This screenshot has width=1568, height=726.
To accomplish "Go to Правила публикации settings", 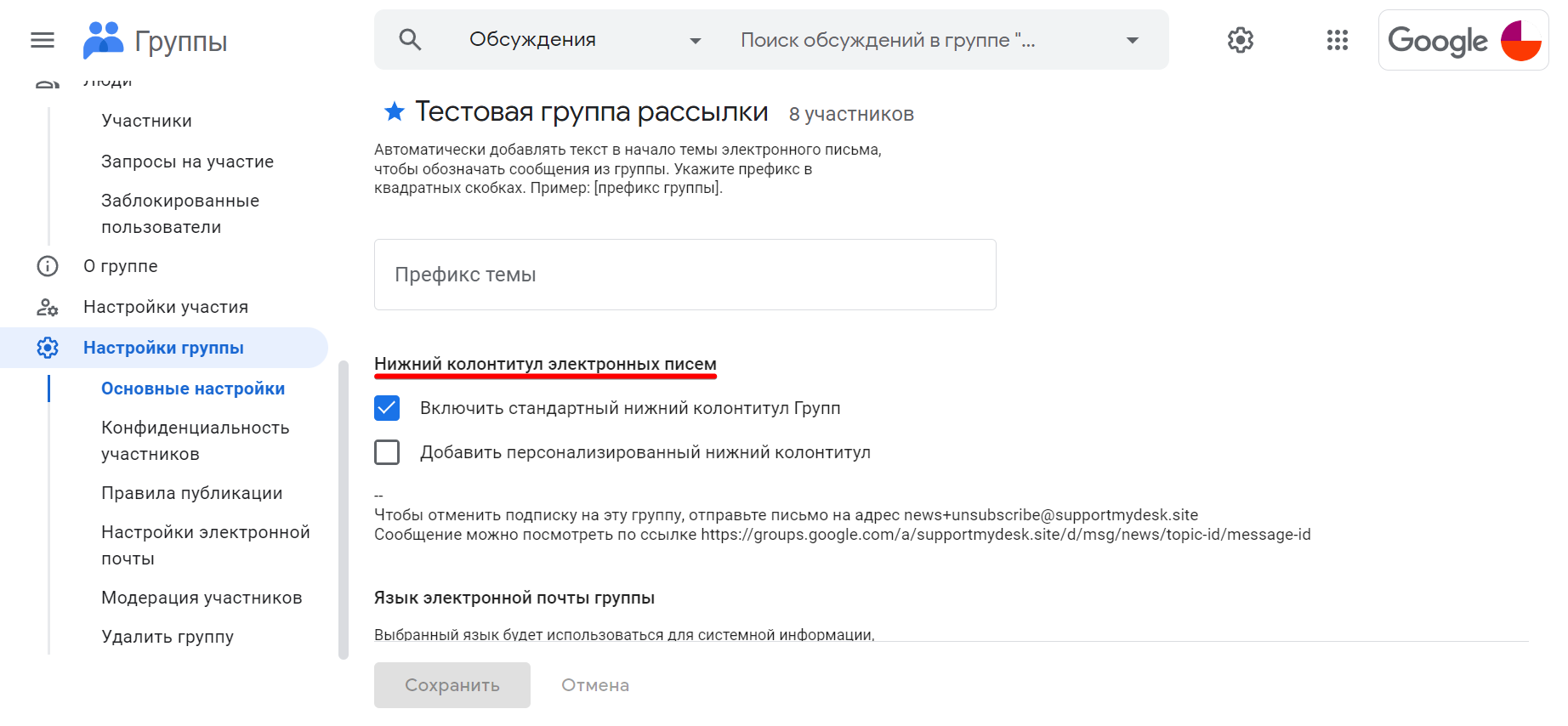I will 191,493.
